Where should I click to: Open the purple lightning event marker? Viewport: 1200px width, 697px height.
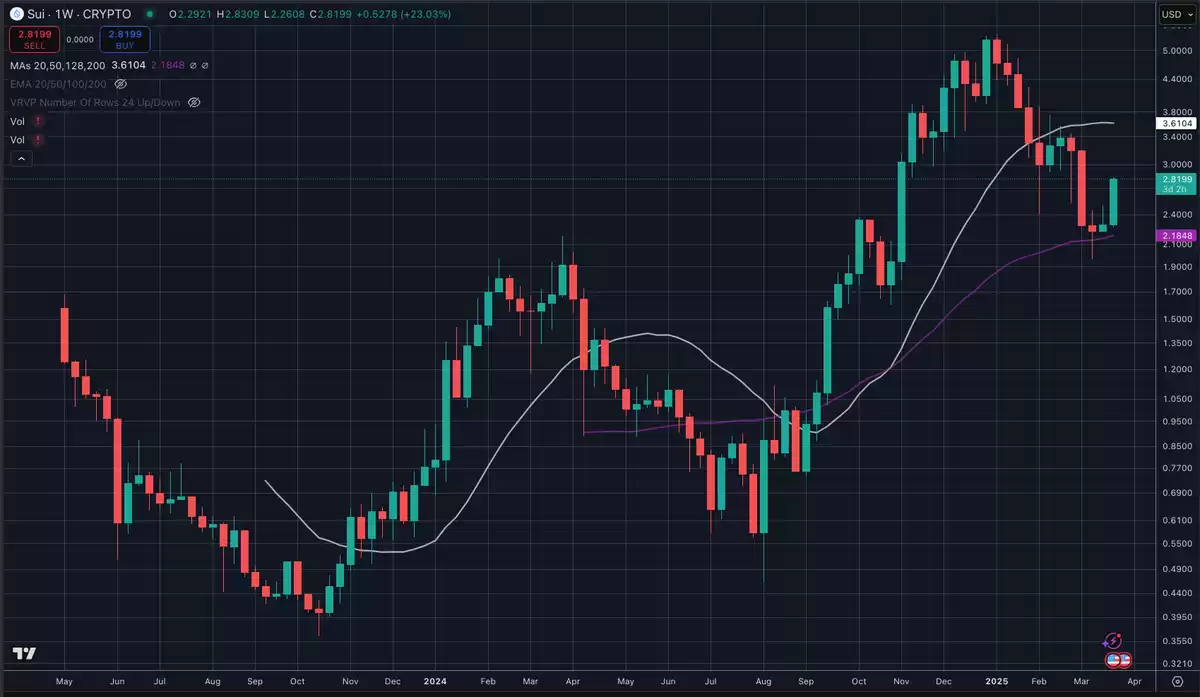click(1113, 640)
